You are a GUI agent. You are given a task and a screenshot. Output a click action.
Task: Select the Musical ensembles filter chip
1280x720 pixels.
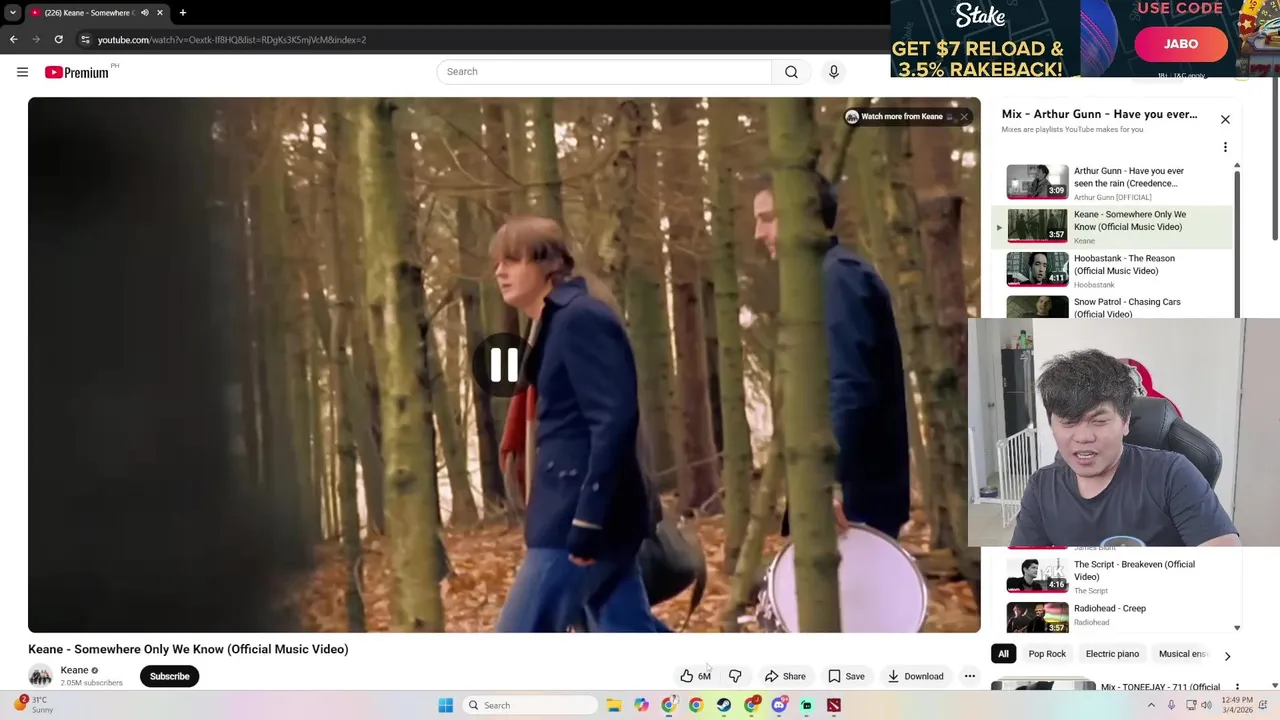pyautogui.click(x=1182, y=654)
